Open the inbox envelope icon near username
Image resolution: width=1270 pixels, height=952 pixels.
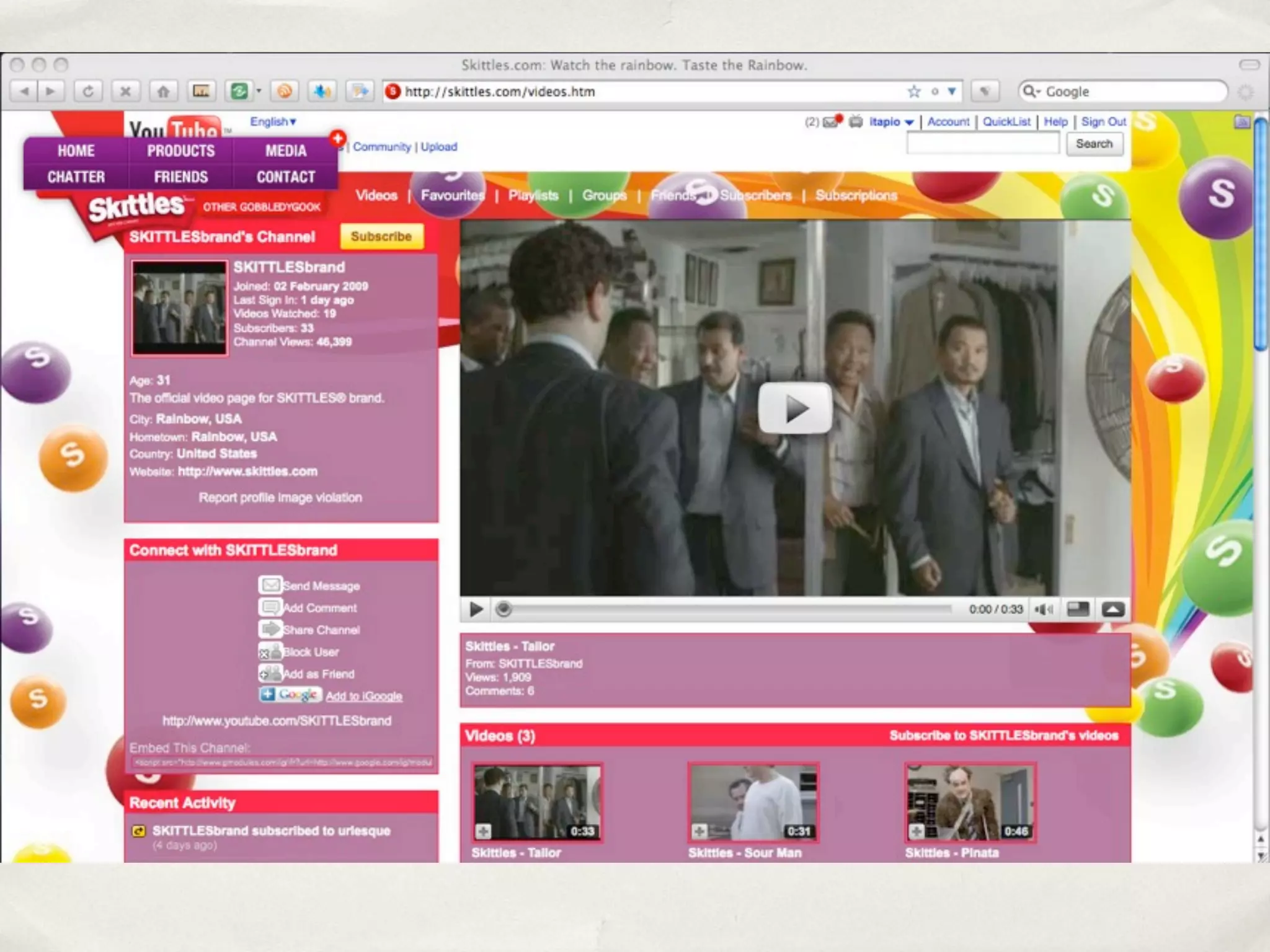tap(831, 122)
